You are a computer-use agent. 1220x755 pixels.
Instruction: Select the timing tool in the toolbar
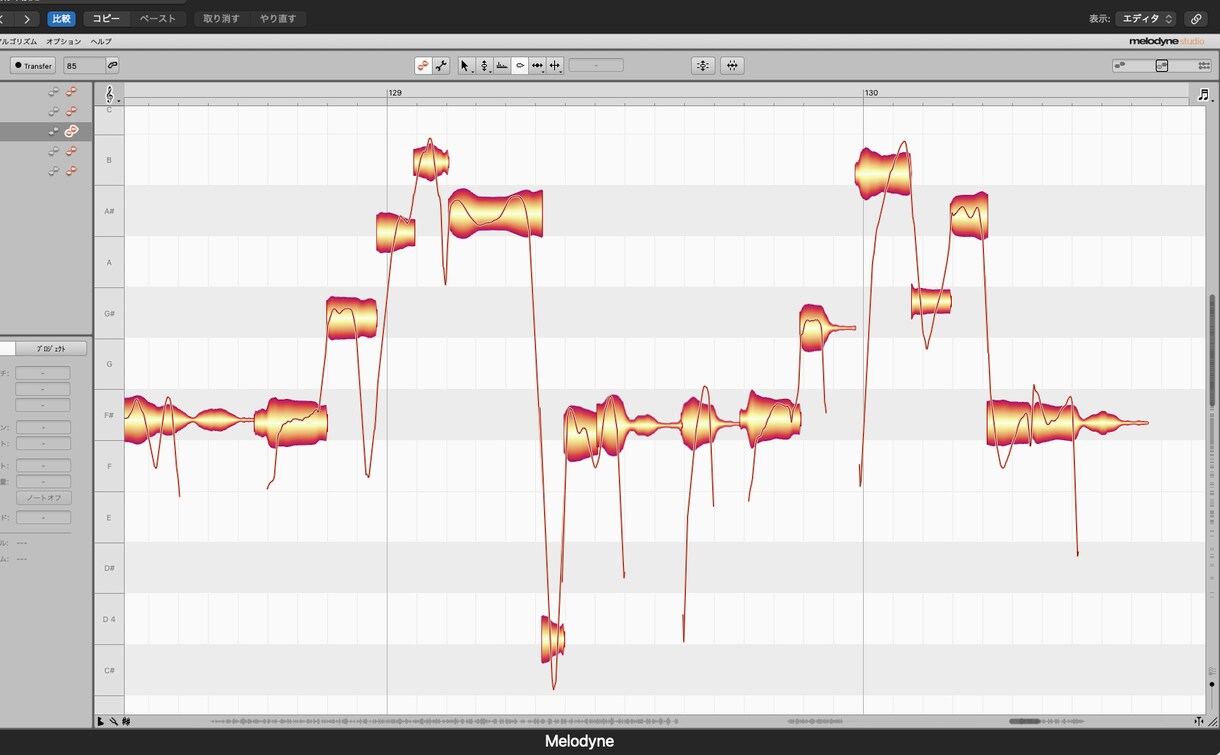click(538, 66)
